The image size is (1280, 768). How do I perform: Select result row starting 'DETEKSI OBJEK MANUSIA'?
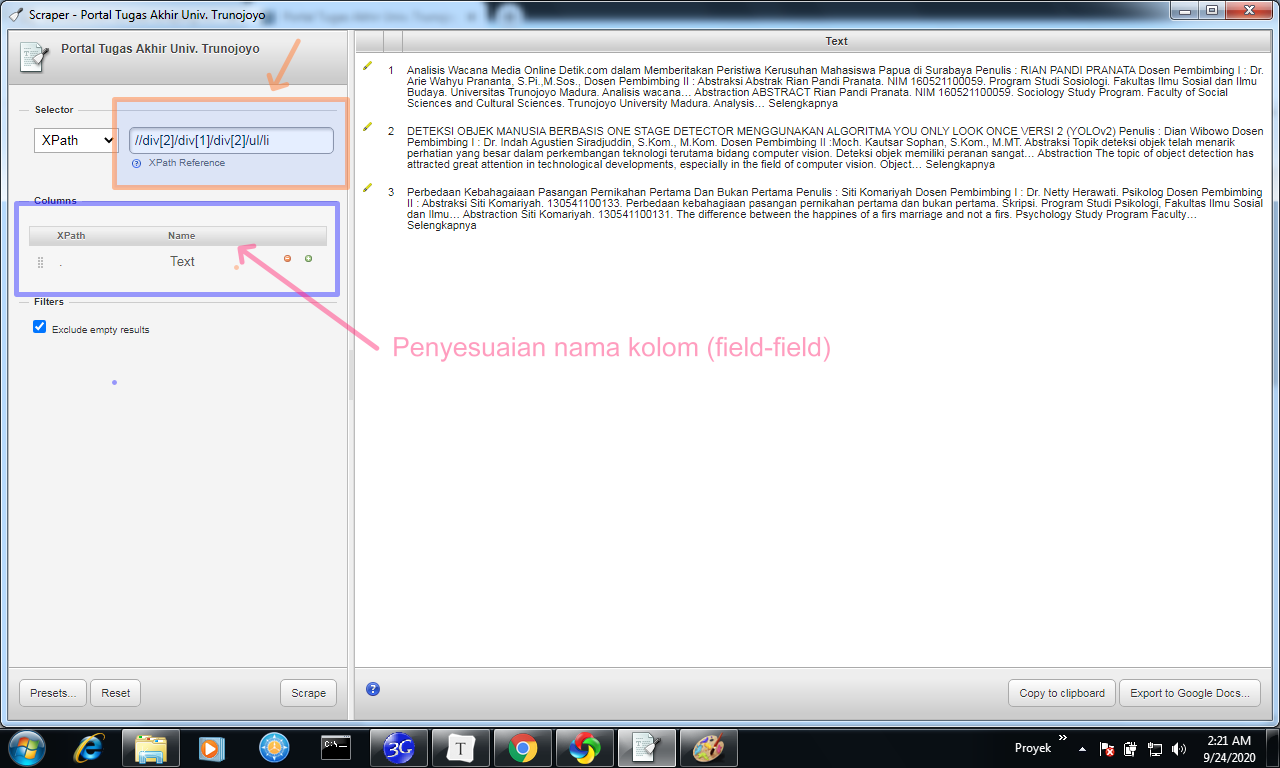(x=834, y=147)
